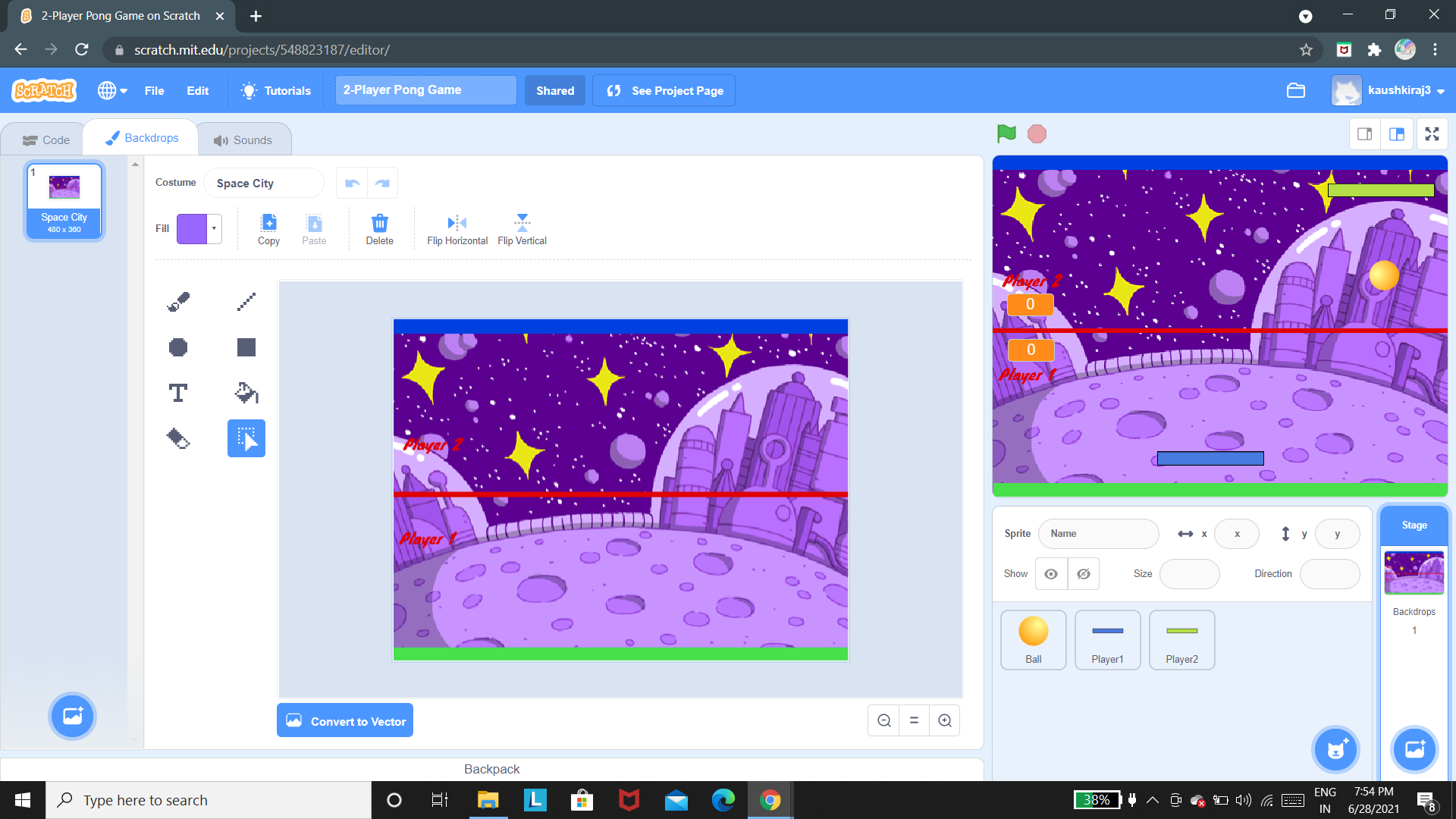
Task: Switch to the Code tab
Action: pyautogui.click(x=46, y=140)
